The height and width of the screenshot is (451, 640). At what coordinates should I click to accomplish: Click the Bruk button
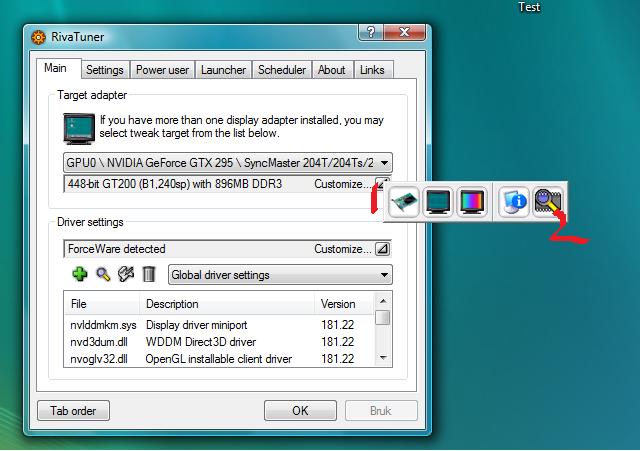(x=381, y=410)
